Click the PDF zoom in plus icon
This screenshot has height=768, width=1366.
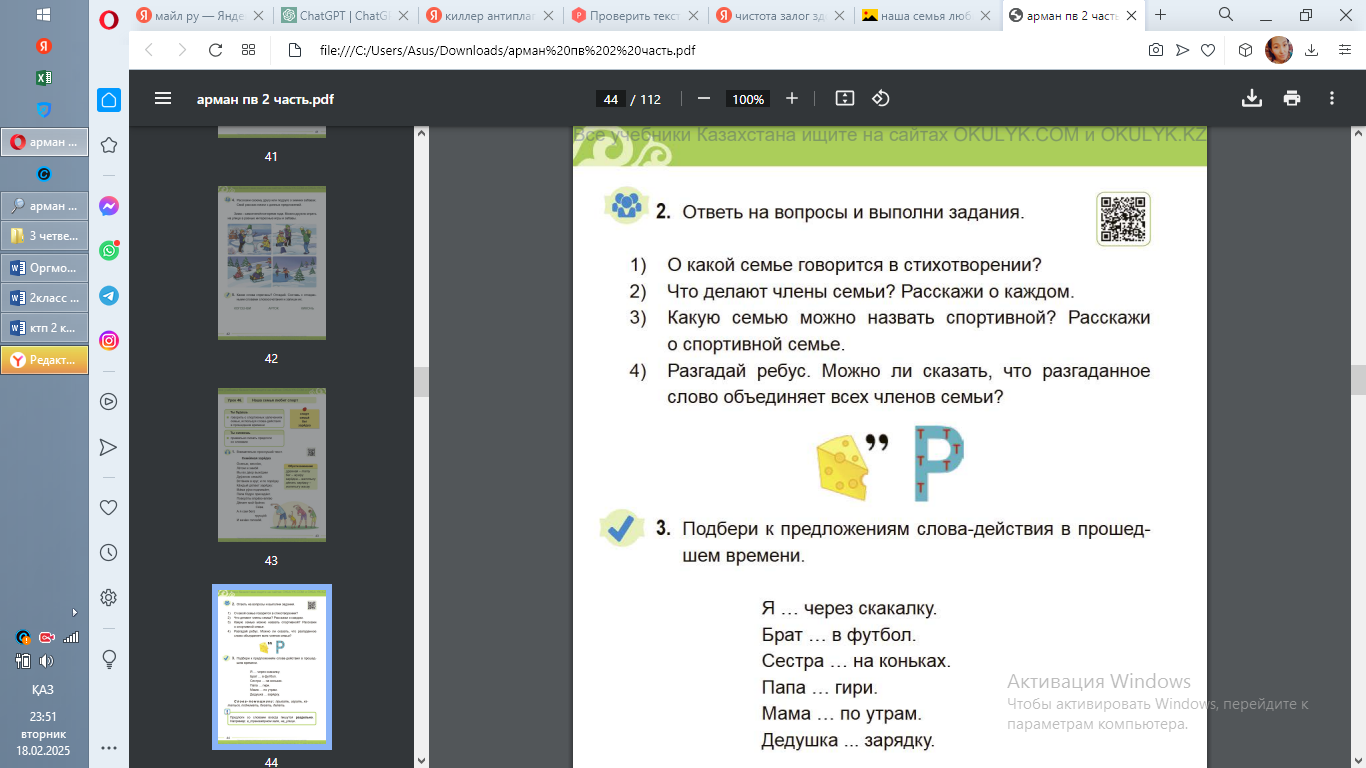point(792,99)
